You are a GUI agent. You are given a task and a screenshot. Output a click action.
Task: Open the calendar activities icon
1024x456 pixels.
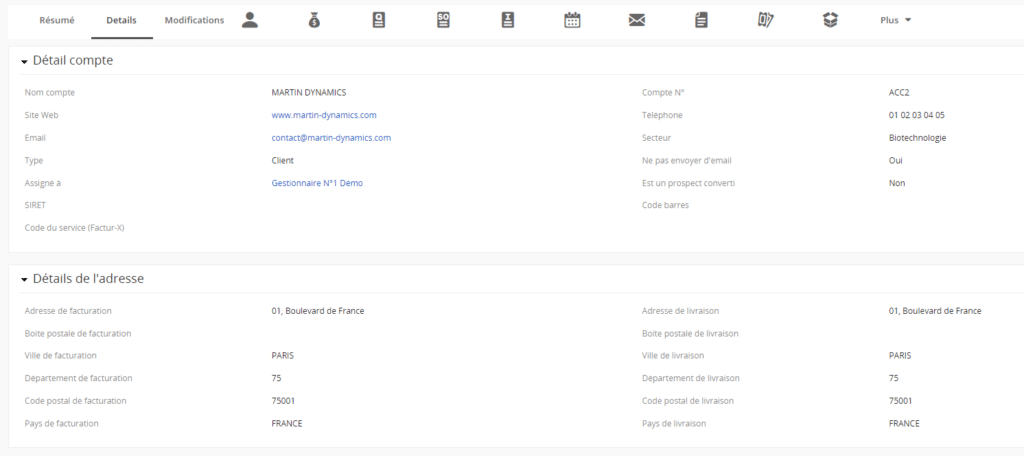(x=572, y=20)
